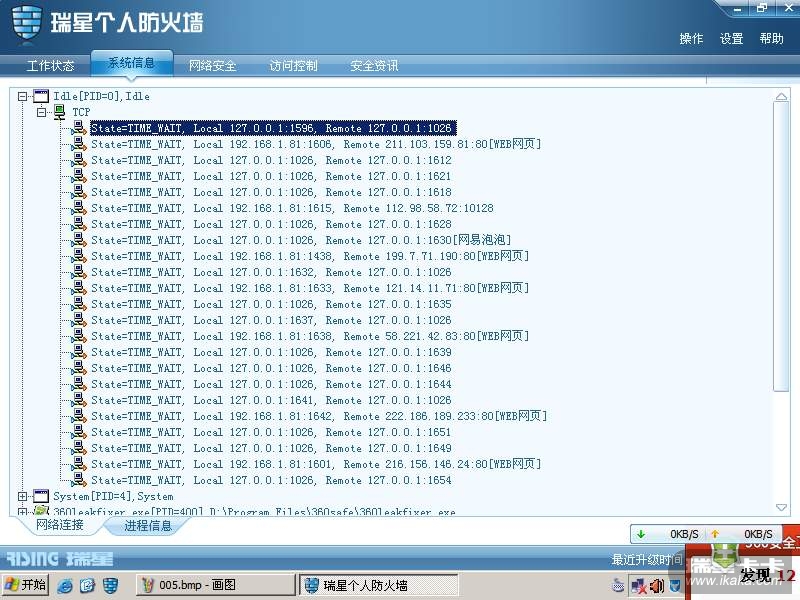The image size is (800, 600).
Task: Show the 网络连接 bottom tab
Action: [60, 525]
